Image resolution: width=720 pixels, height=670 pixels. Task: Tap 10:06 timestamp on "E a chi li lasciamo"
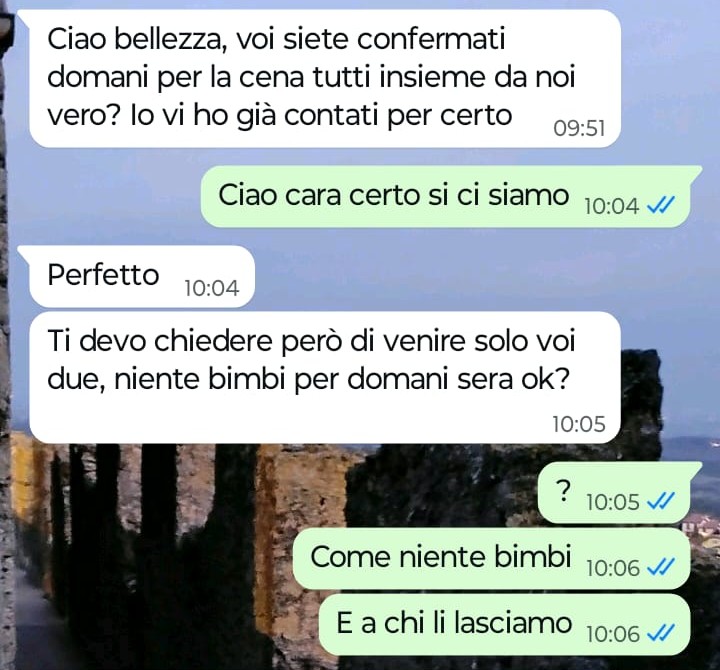[x=613, y=634]
